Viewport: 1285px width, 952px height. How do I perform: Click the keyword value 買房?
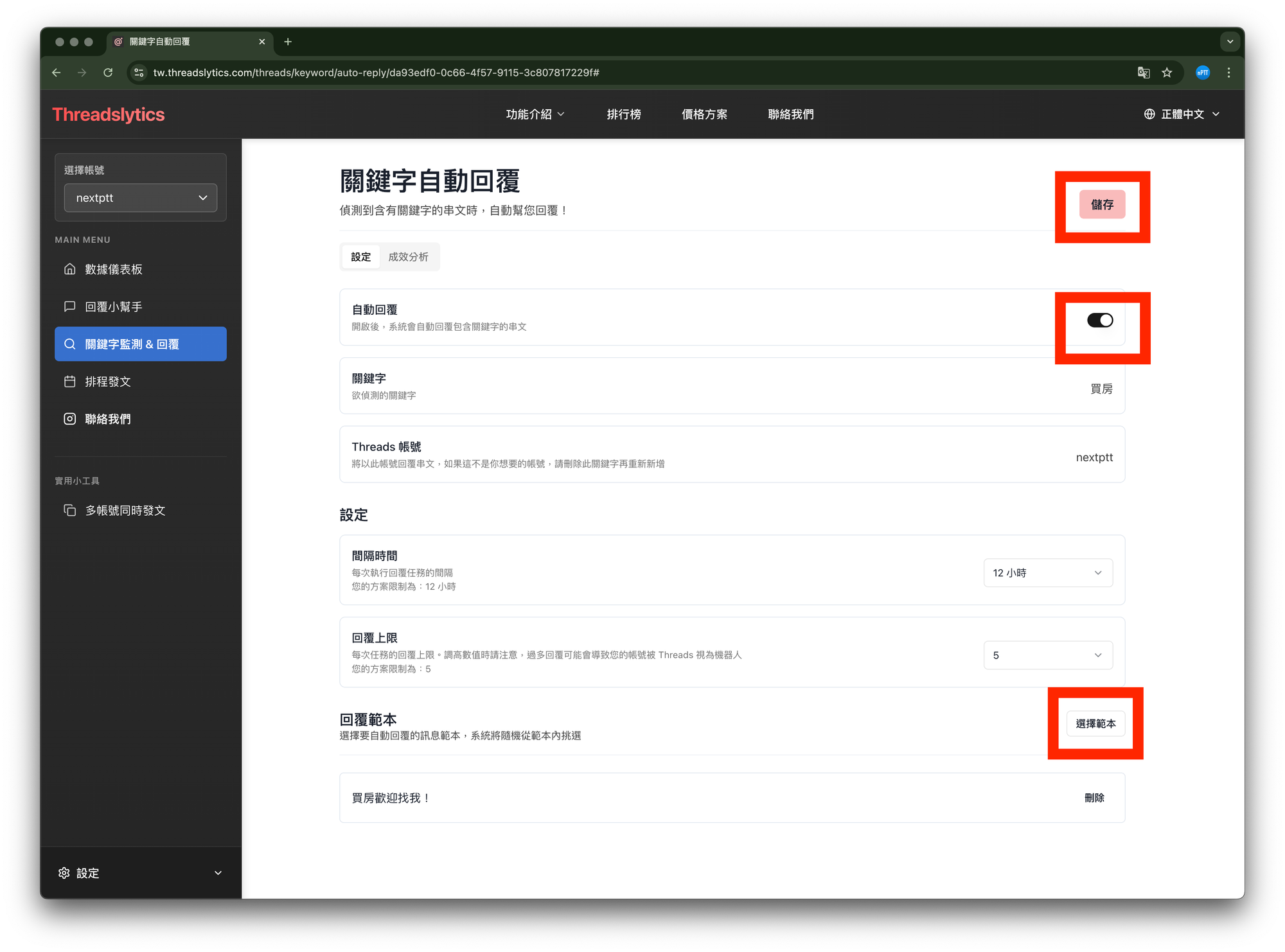click(1101, 389)
